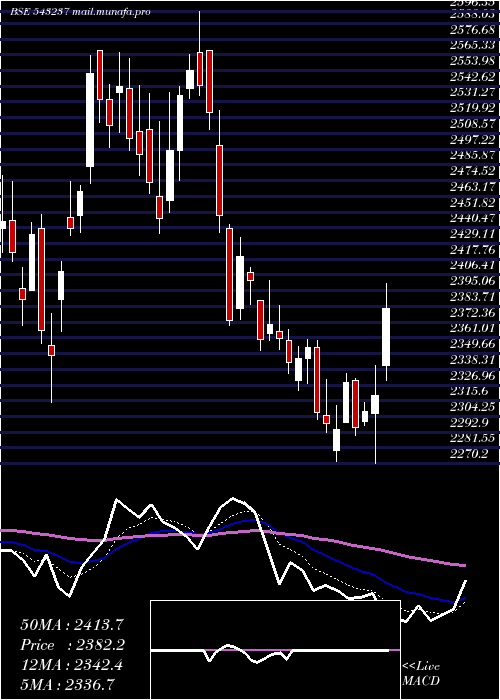Click inside the Live MACD inset chart box
Image resolution: width=500 pixels, height=700 pixels.
275,650
